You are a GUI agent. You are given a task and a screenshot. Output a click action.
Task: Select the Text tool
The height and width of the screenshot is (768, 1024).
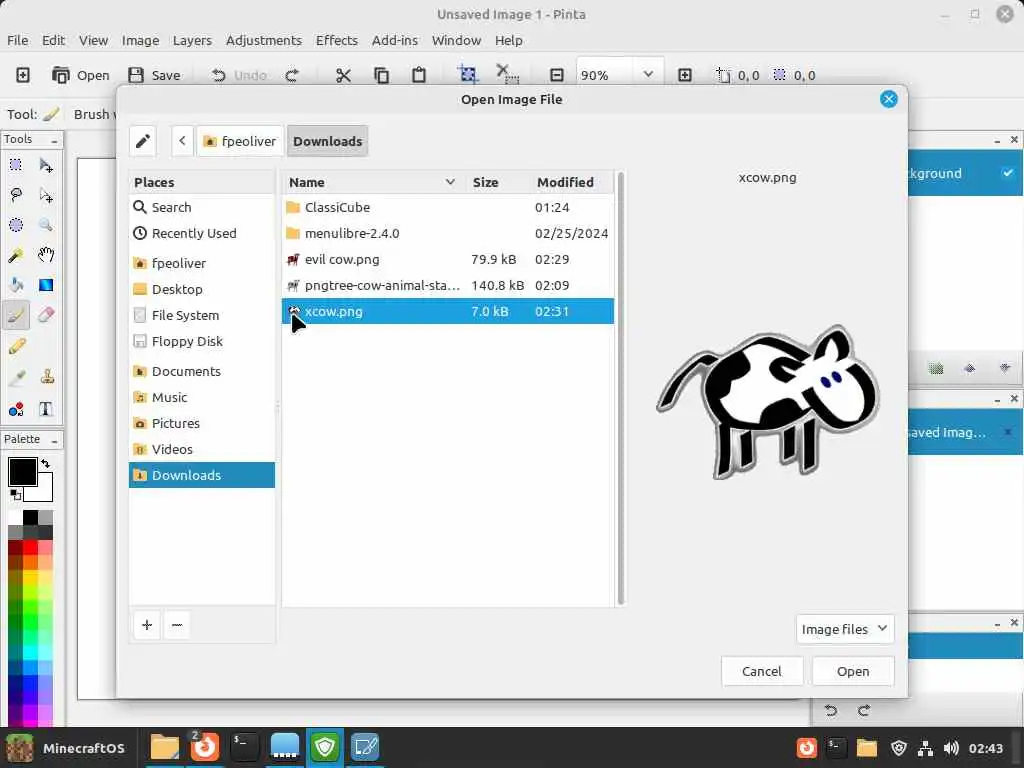(46, 409)
